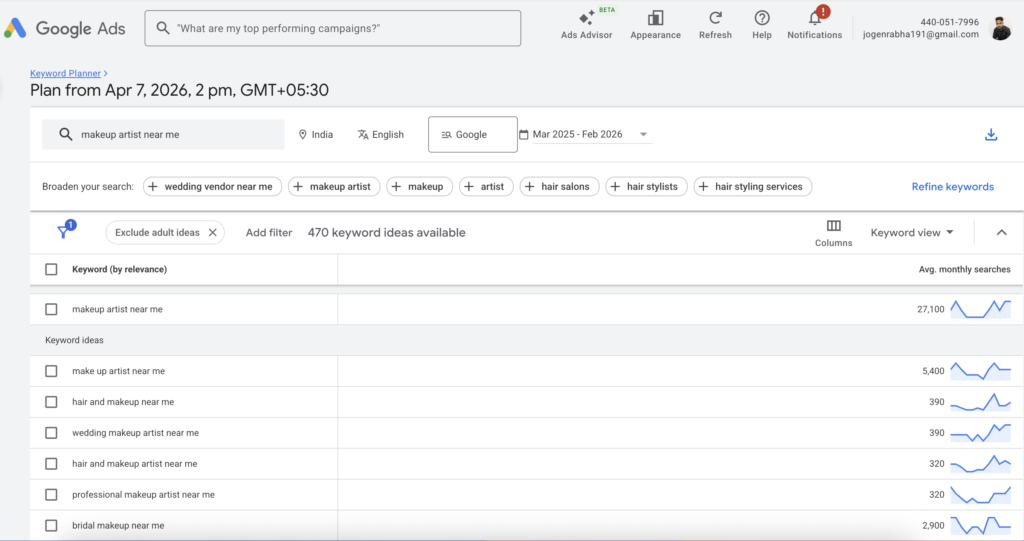Open Google search network setting
This screenshot has width=1024, height=541.
pyautogui.click(x=473, y=135)
